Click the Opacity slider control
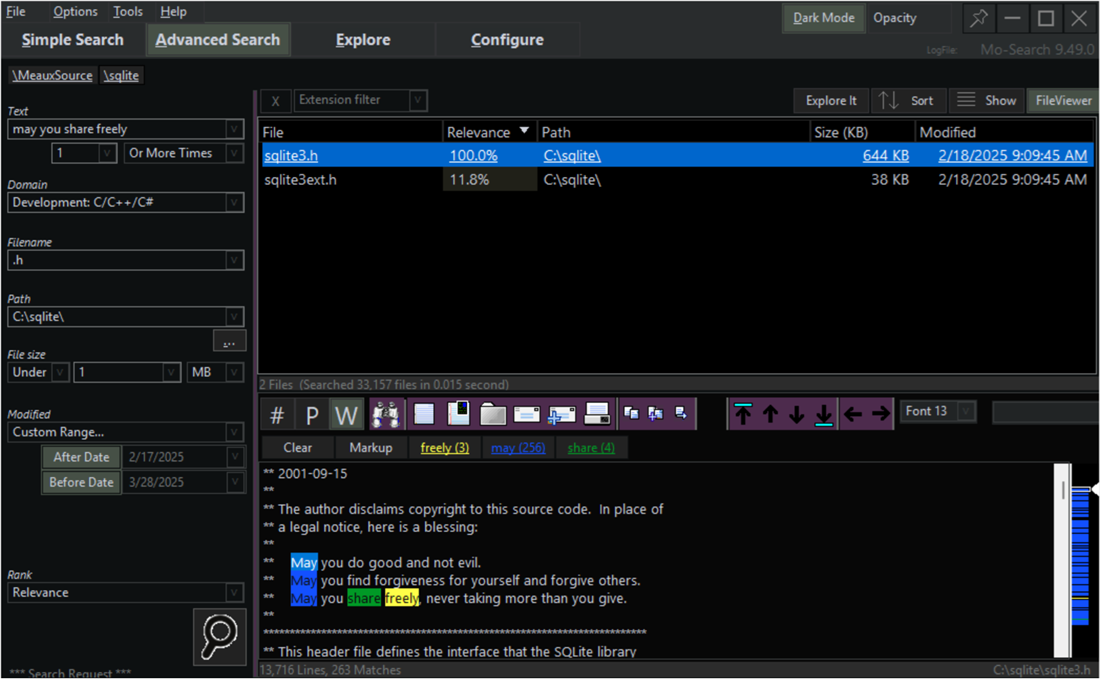1100x681 pixels. tap(910, 18)
